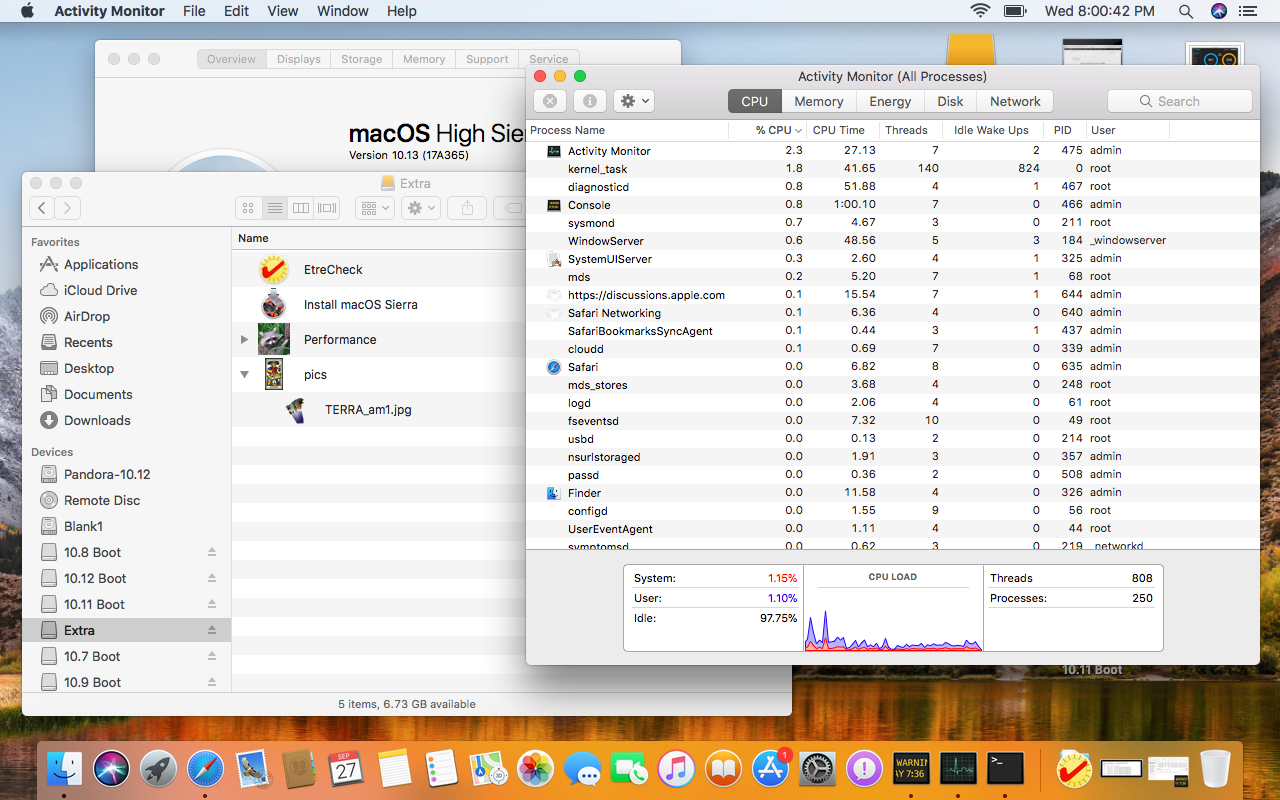Sort by the Idle Wake Ups column
The height and width of the screenshot is (800, 1280).
point(991,130)
